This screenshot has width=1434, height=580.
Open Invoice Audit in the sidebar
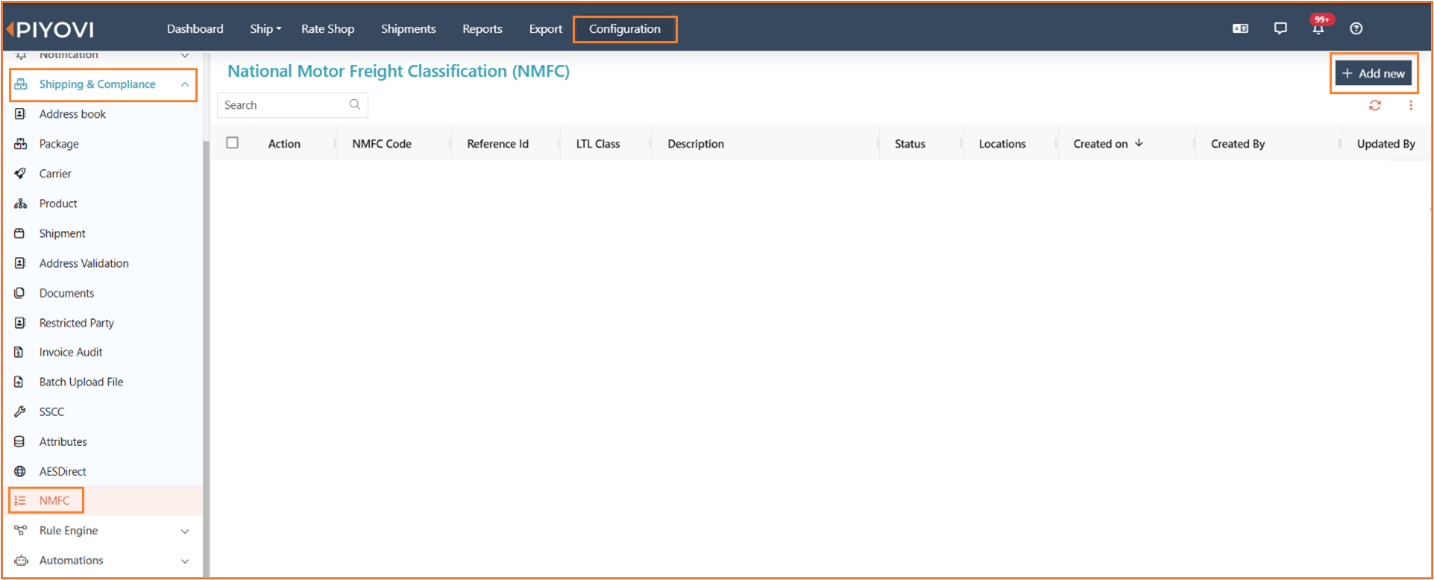coord(71,352)
